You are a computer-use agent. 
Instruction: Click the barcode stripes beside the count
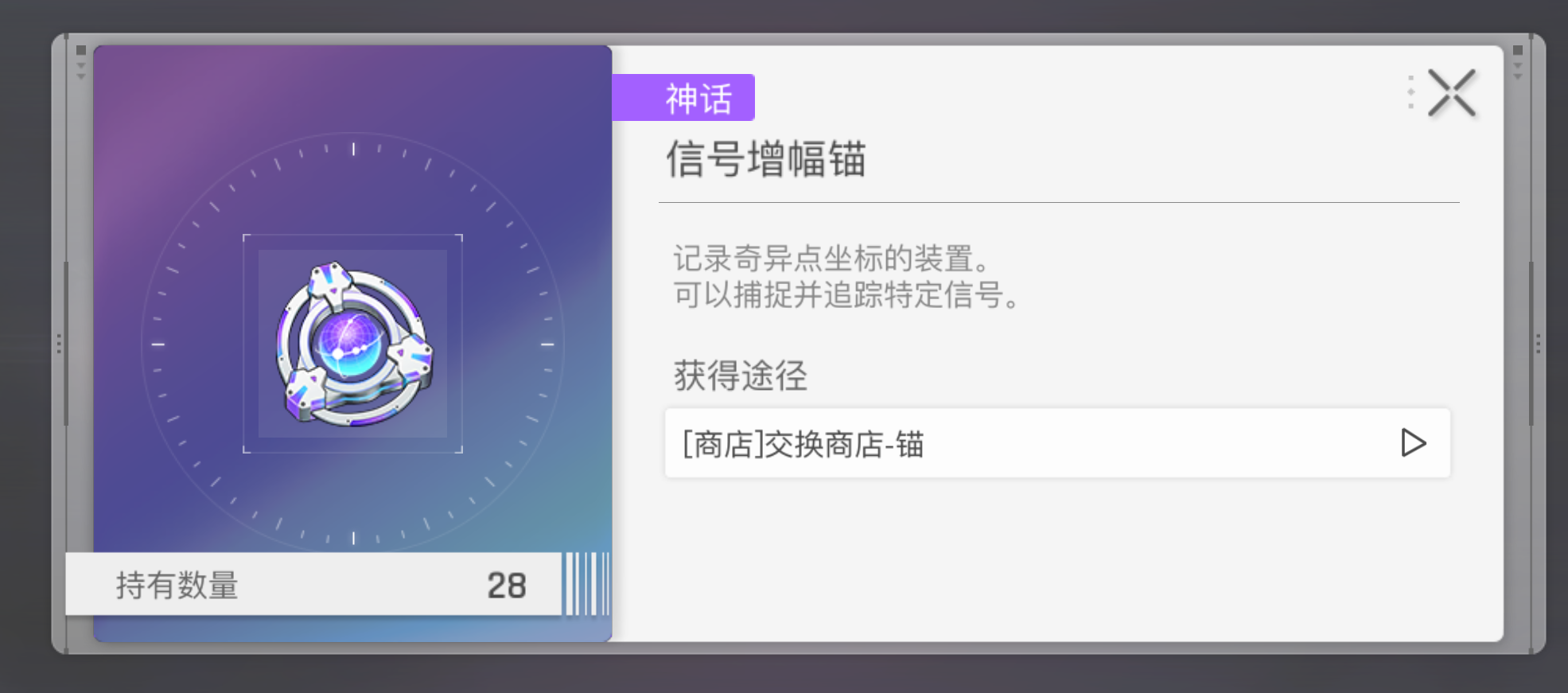tap(586, 584)
